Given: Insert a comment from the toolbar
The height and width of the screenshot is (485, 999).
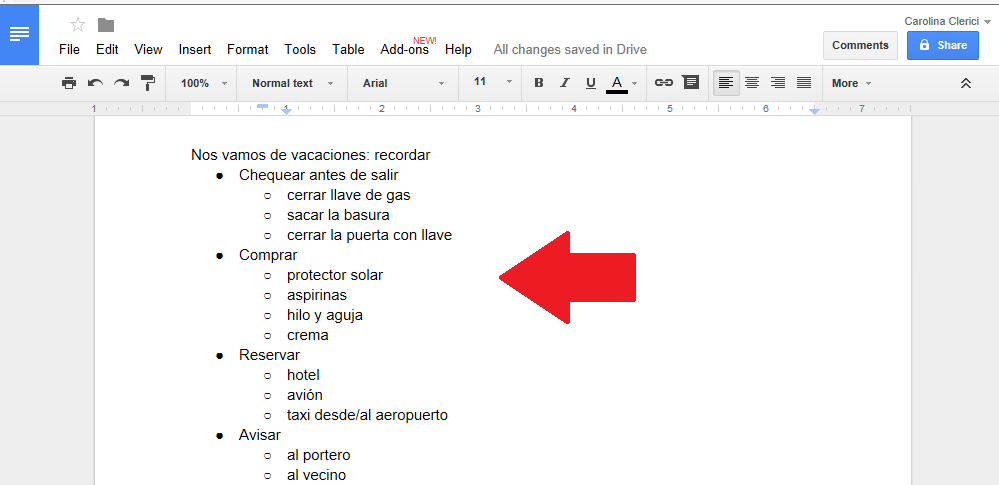Looking at the screenshot, I should [x=690, y=83].
